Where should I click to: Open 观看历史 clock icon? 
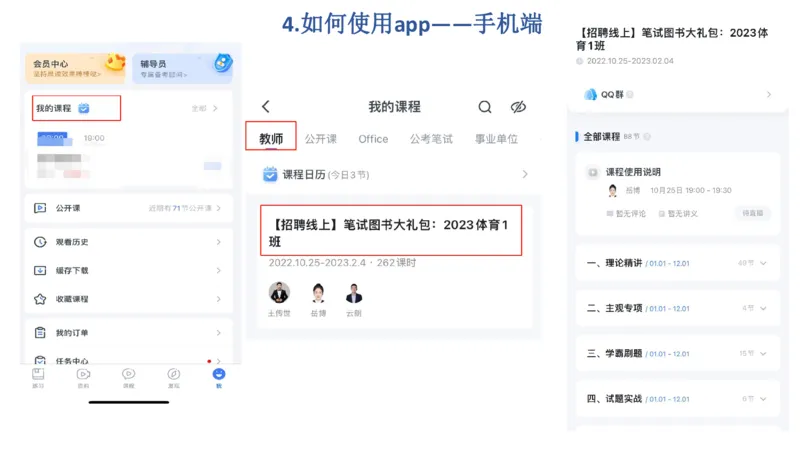[40, 242]
